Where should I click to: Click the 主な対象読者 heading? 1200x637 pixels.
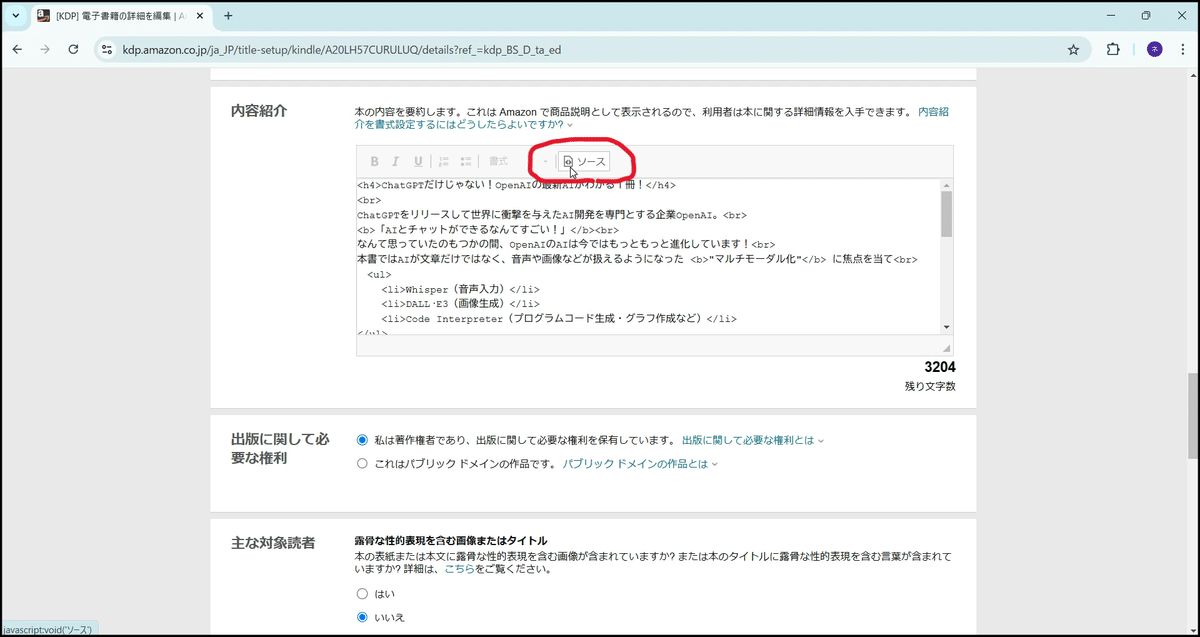[x=273, y=542]
